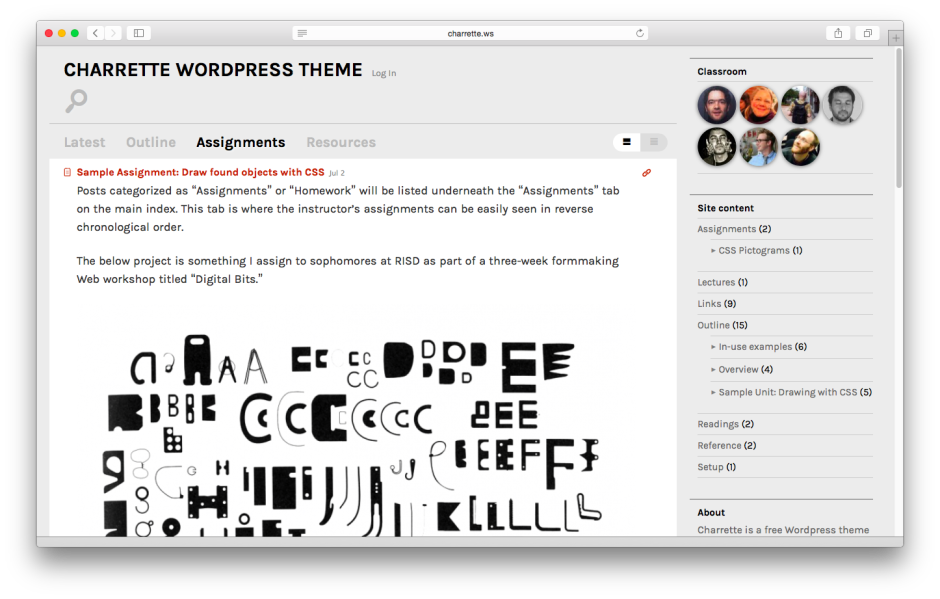The height and width of the screenshot is (599, 940).
Task: Show all tabs with the tabs icon
Action: click(x=867, y=33)
